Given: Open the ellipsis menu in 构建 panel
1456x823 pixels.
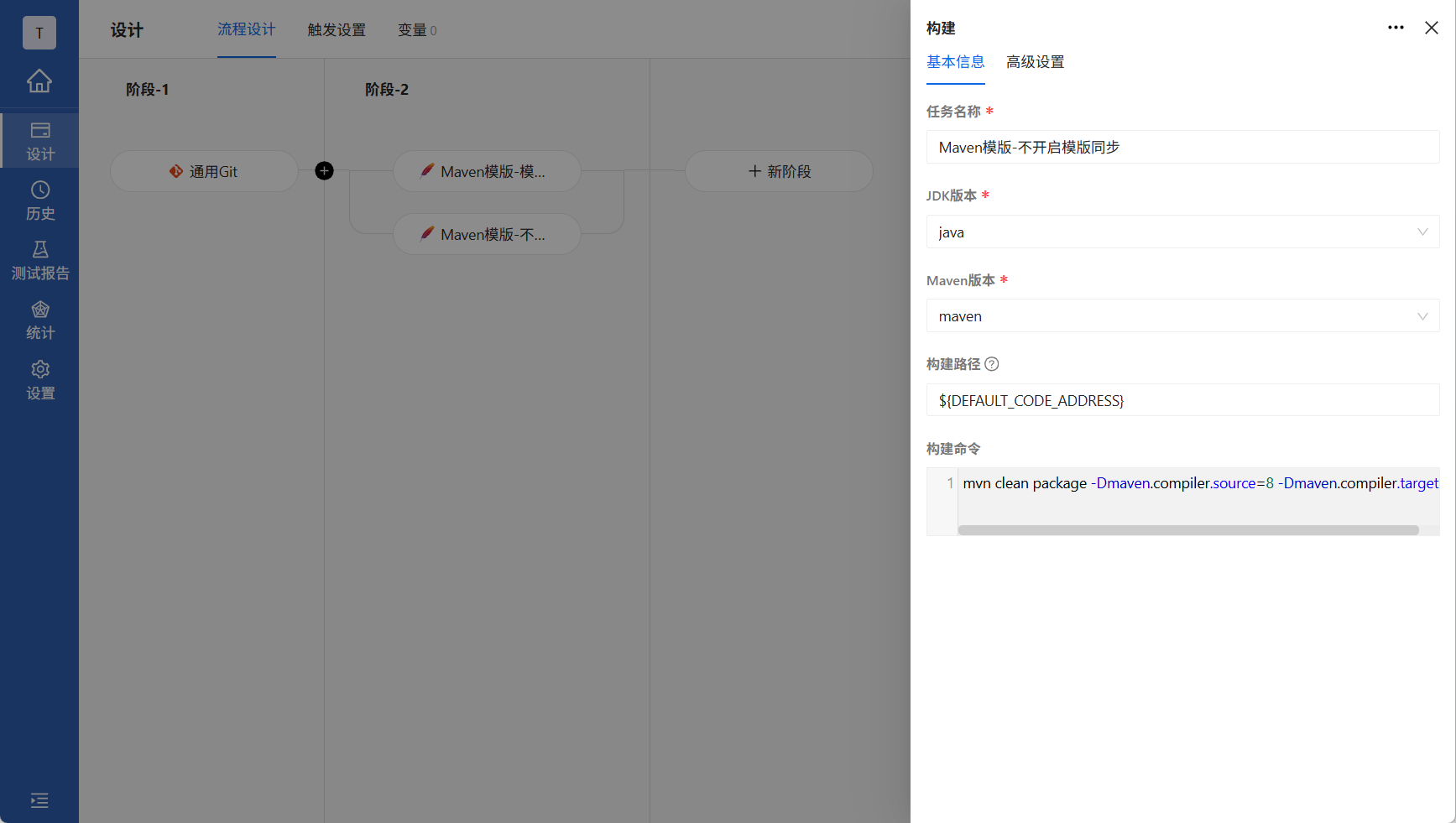Looking at the screenshot, I should tap(1396, 28).
